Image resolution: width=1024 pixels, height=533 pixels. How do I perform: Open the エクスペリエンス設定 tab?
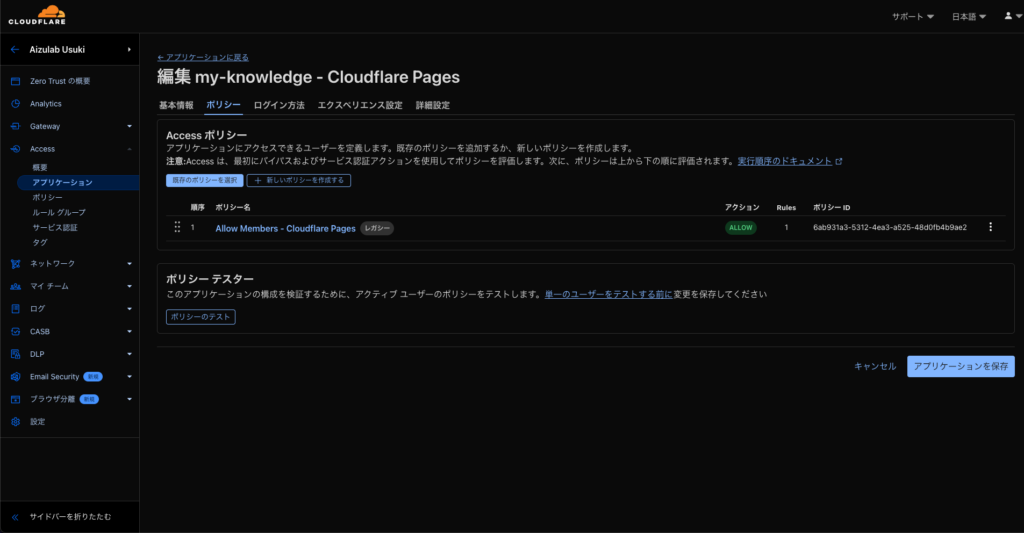pyautogui.click(x=360, y=105)
